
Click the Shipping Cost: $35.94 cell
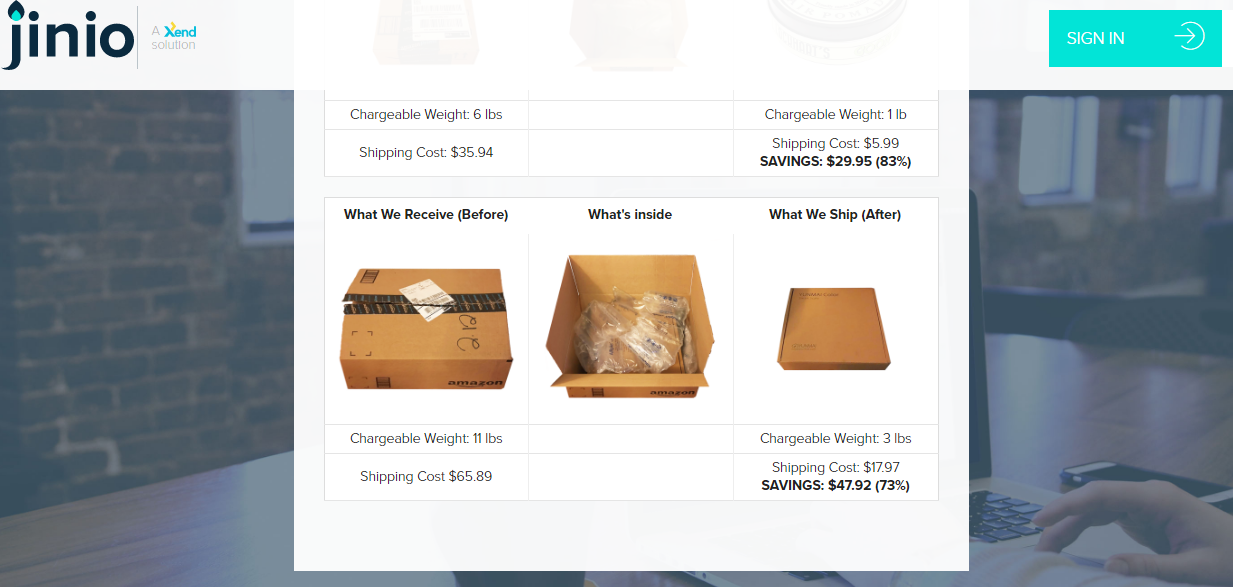tap(426, 153)
